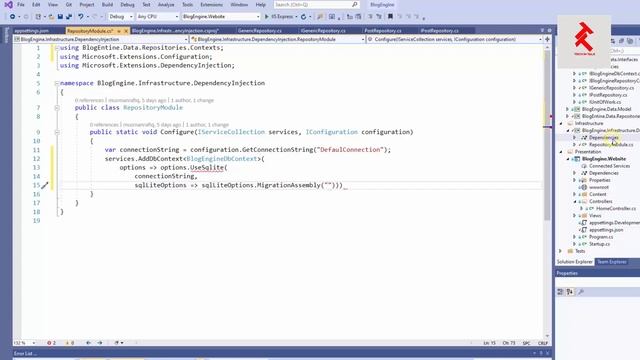Select wwwroot in Solution Explorer
The image size is (640, 360).
tap(599, 187)
